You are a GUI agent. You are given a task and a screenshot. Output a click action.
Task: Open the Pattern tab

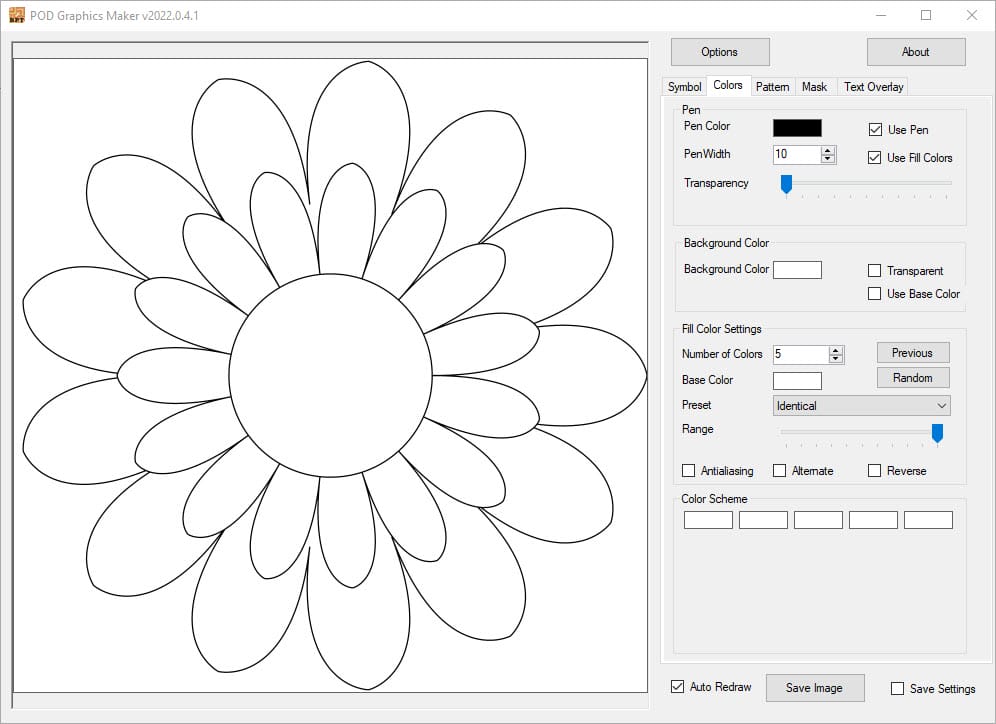(772, 87)
